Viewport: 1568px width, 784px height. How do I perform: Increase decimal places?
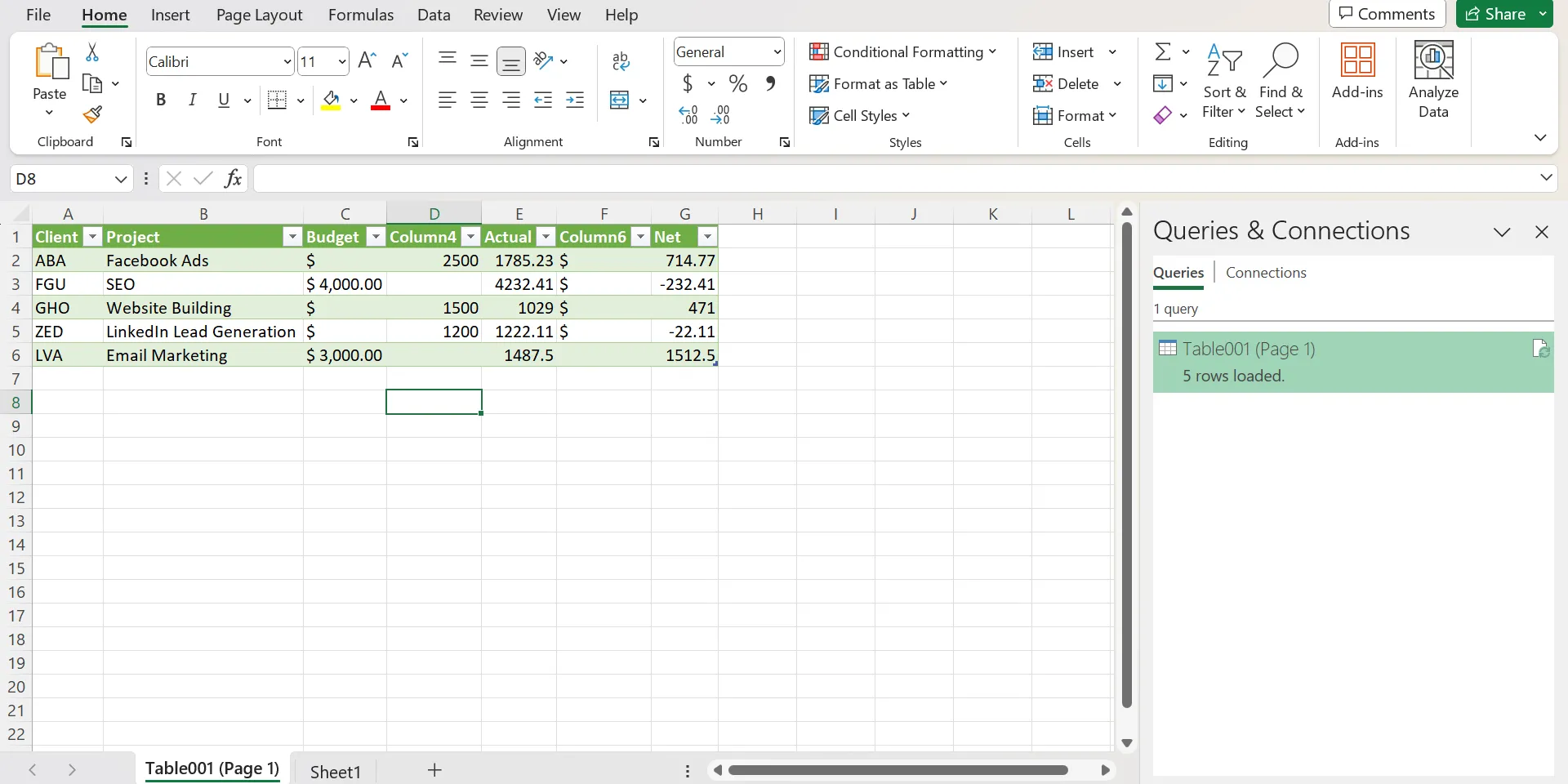(x=688, y=114)
